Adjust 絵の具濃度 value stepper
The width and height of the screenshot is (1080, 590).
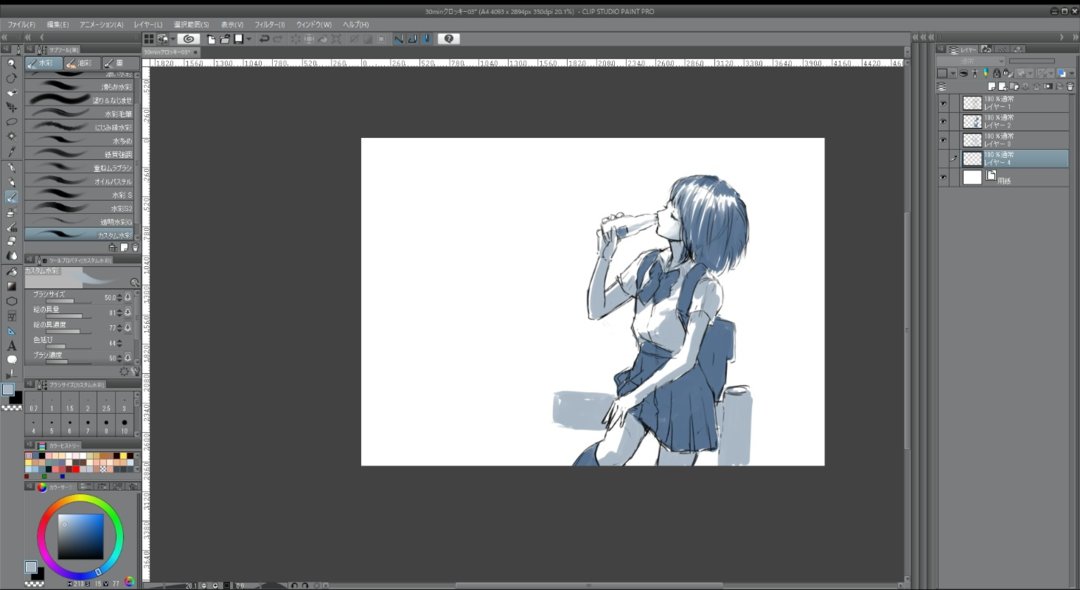[119, 328]
